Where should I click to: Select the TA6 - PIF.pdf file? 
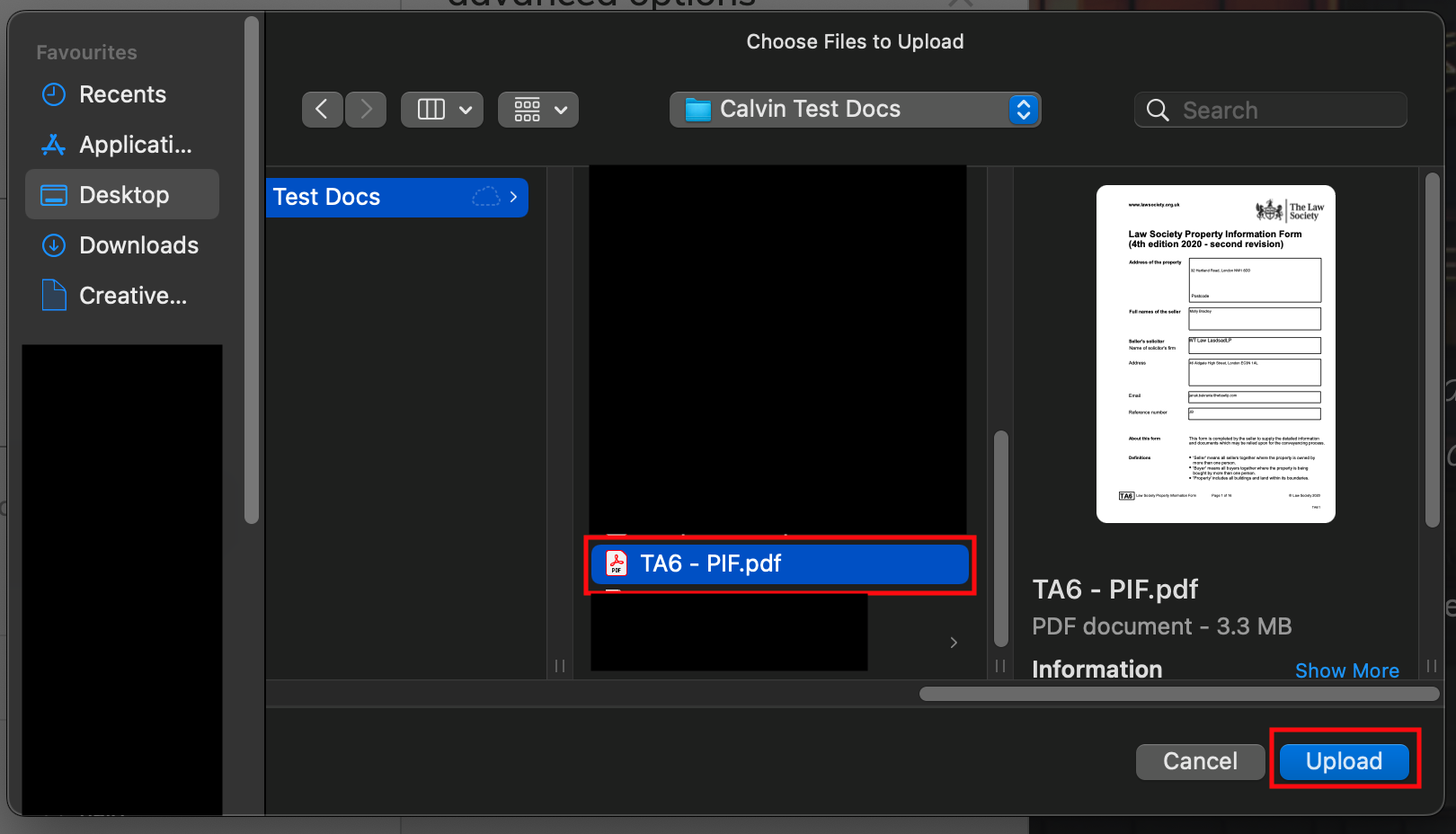(778, 563)
